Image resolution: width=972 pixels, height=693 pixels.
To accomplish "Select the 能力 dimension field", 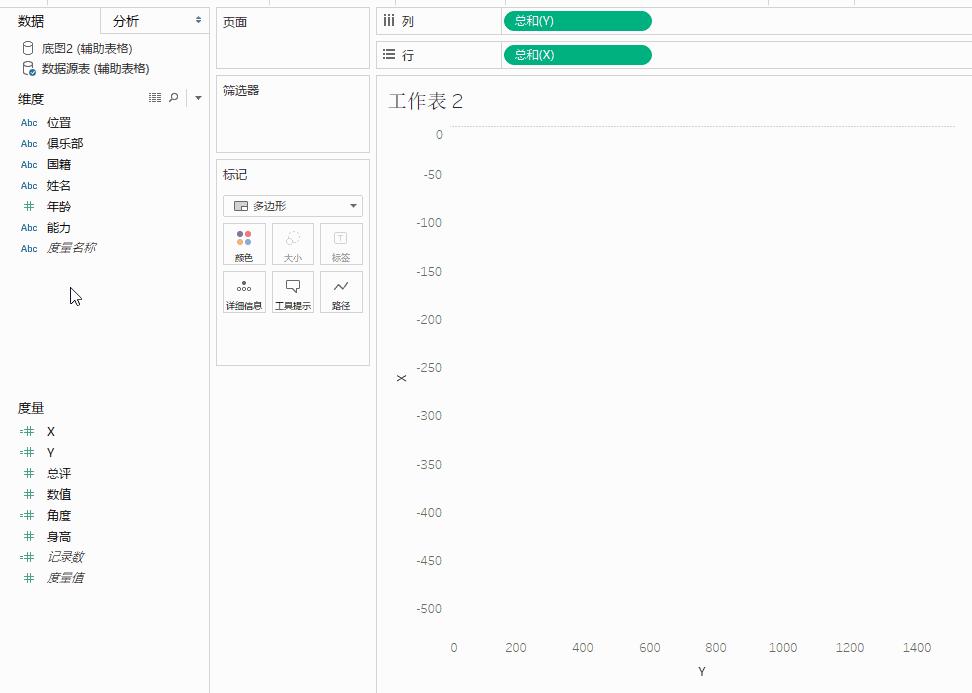I will pyautogui.click(x=59, y=228).
